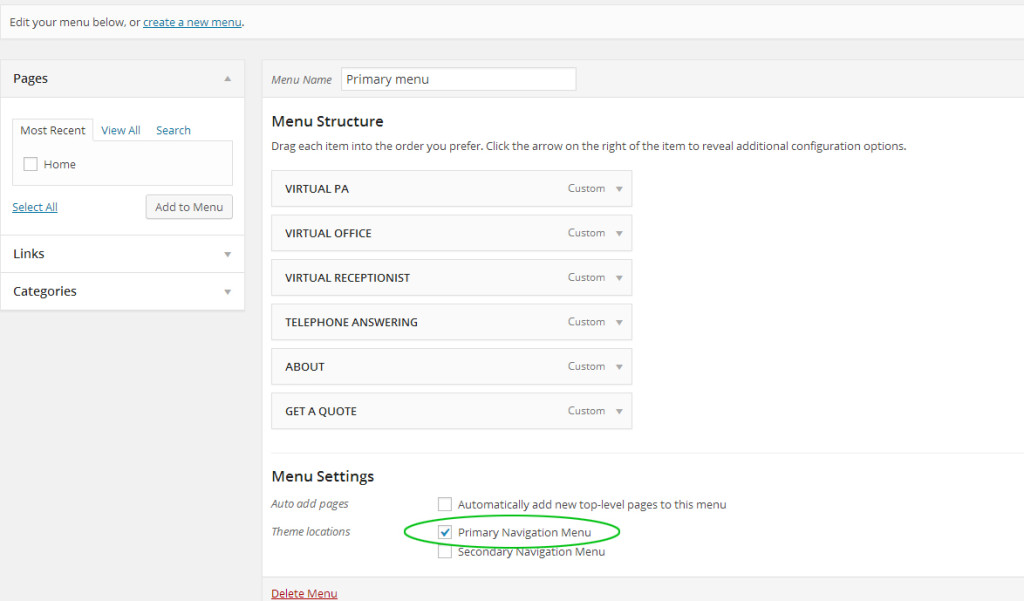Switch to the Search tab
Viewport: 1024px width, 601px height.
click(173, 131)
